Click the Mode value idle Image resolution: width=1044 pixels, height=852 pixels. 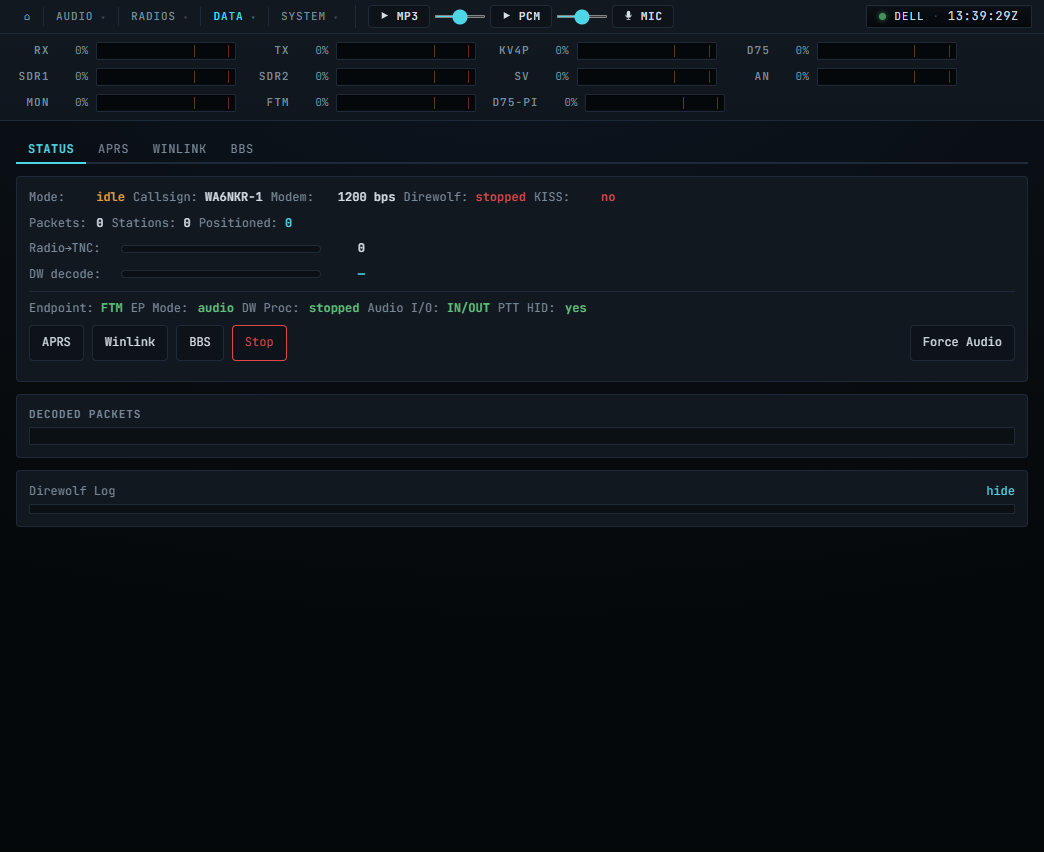pos(111,197)
